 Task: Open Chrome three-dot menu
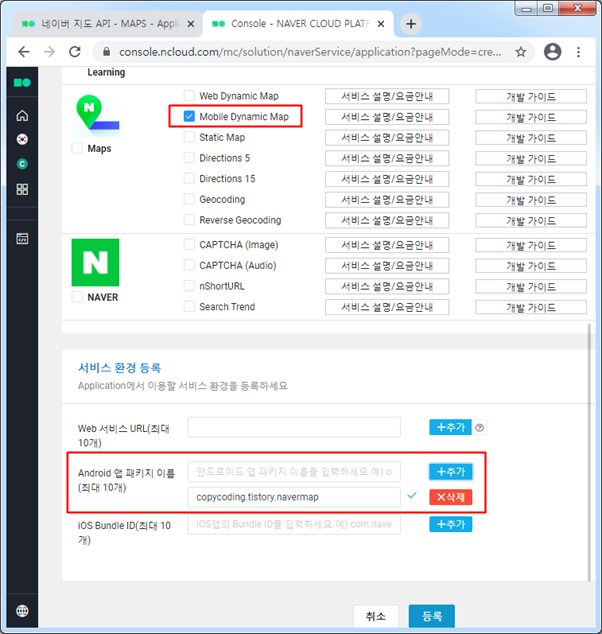coord(579,52)
